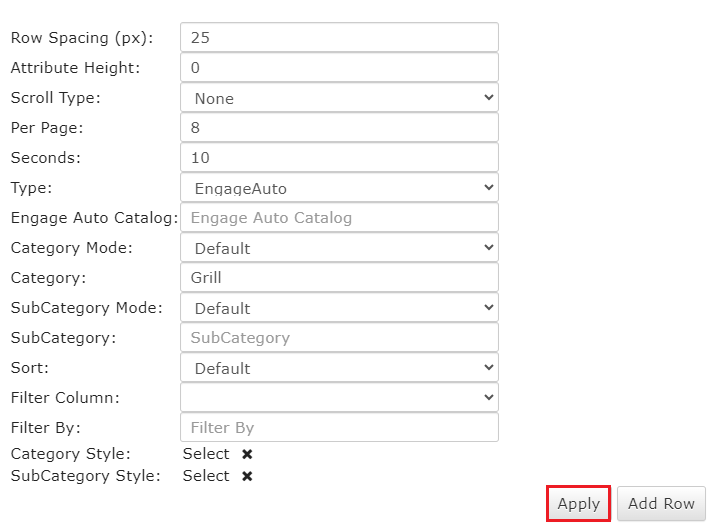The image size is (715, 527).
Task: Click the Add Row button
Action: pyautogui.click(x=661, y=504)
